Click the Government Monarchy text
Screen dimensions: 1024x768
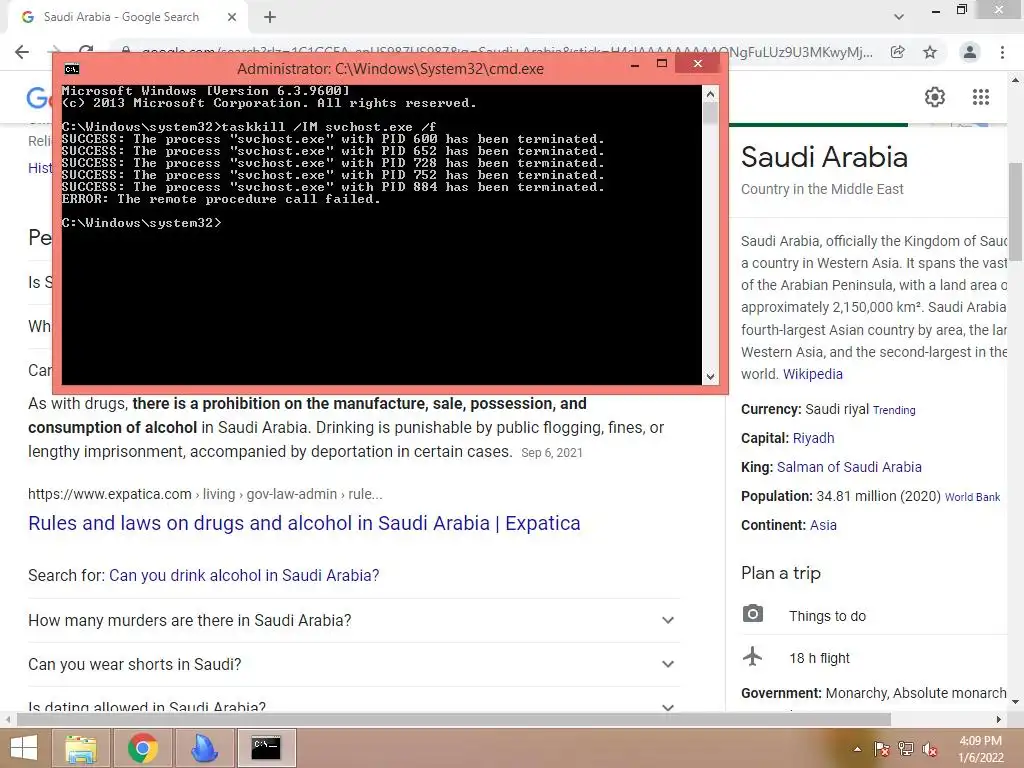pos(873,693)
